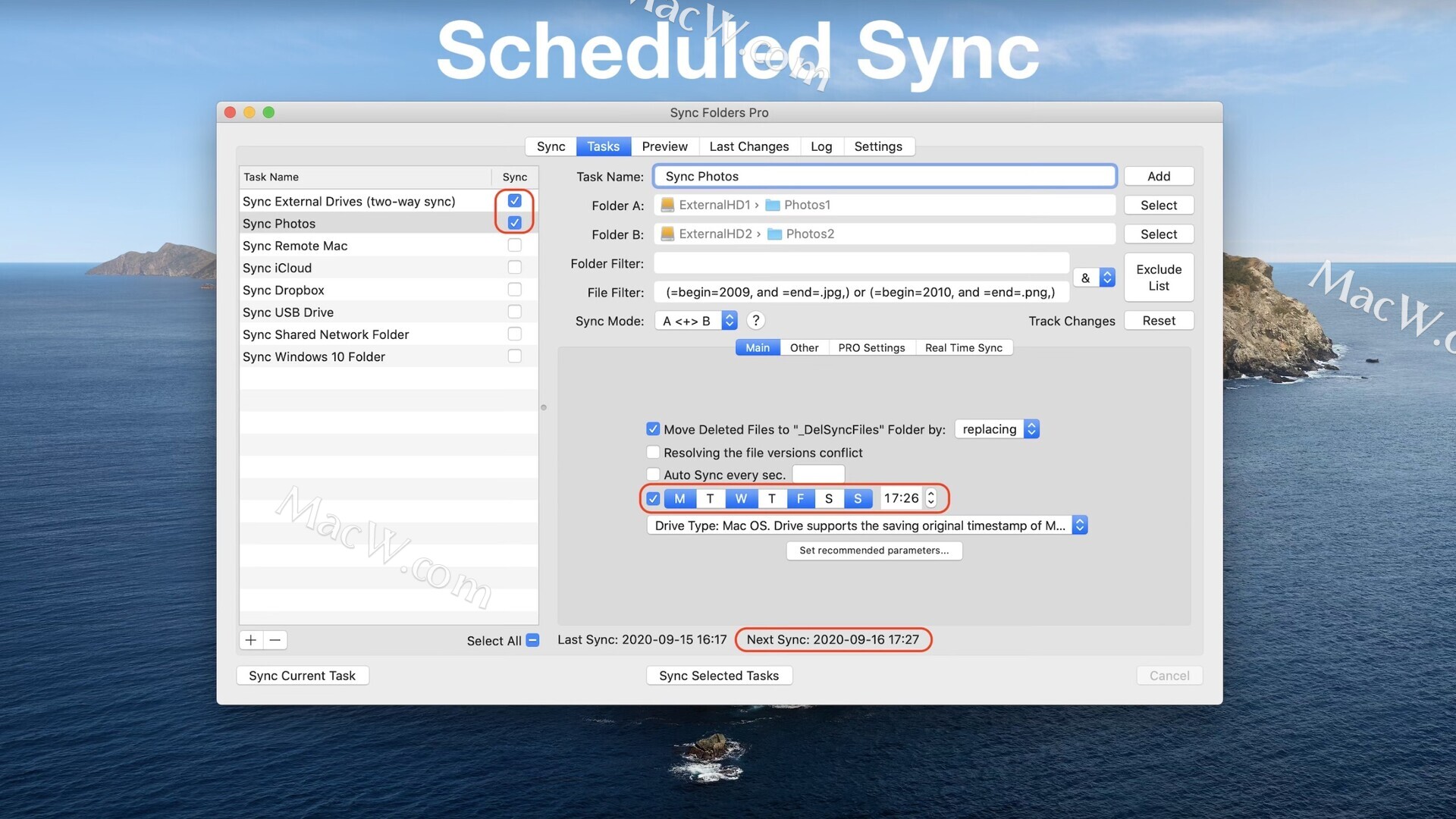Click into the Folder Filter field
Screen dimensions: 1456x819
pos(861,263)
